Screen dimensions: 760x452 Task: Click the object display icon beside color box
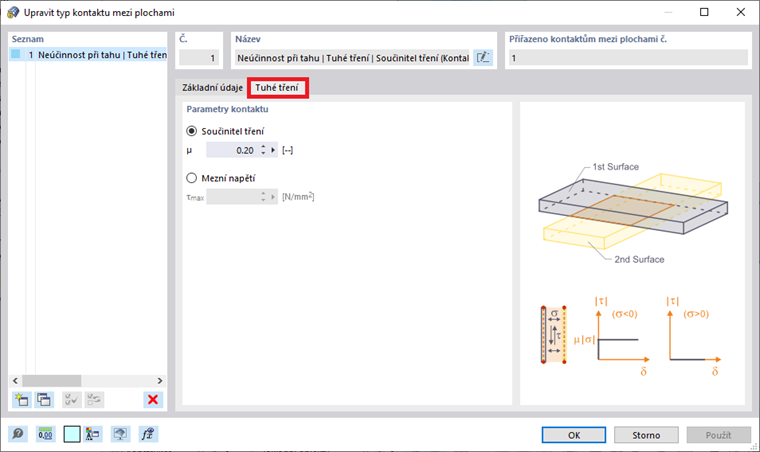tap(92, 434)
